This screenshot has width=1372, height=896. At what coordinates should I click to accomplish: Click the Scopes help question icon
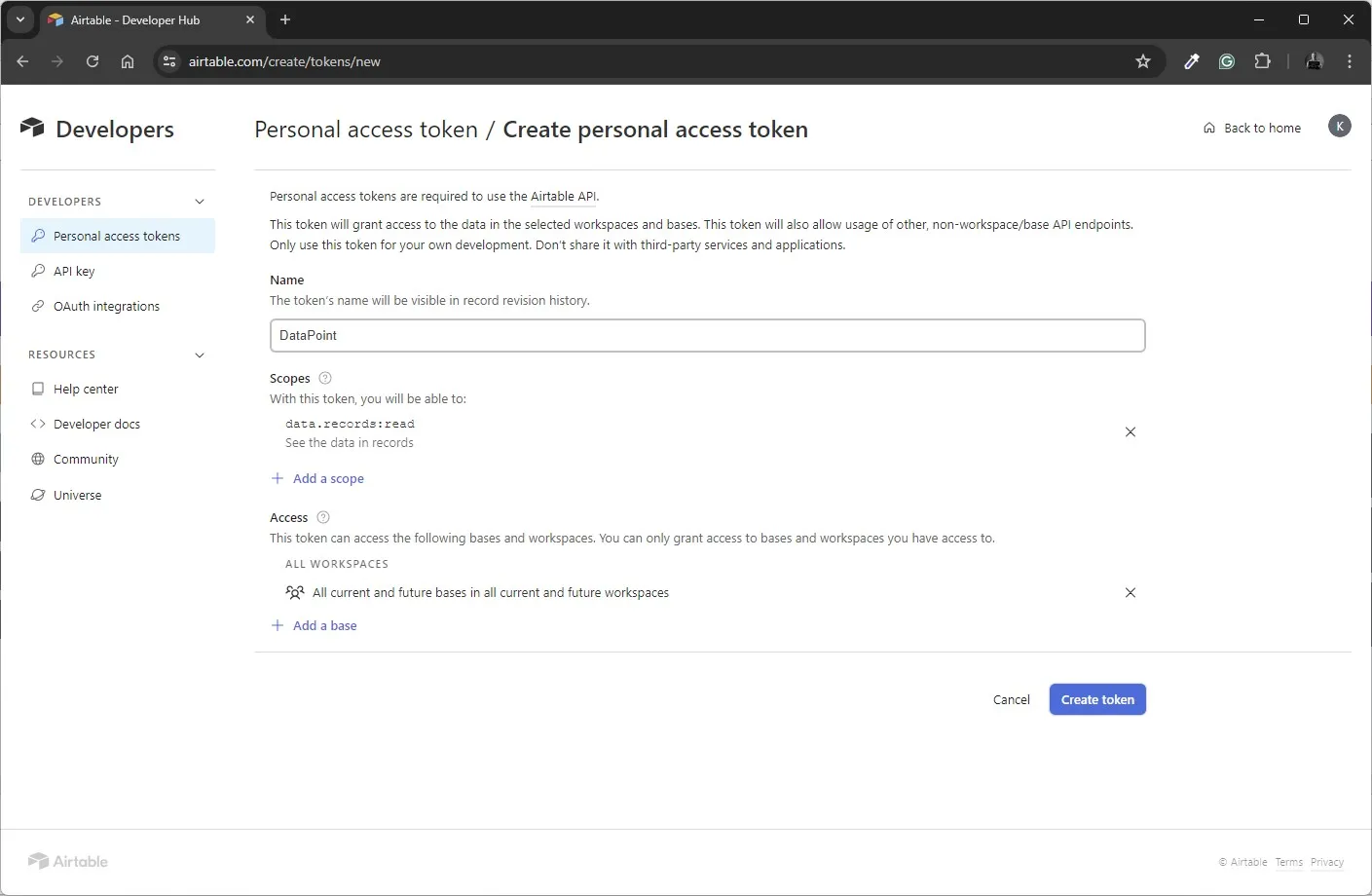[x=325, y=378]
